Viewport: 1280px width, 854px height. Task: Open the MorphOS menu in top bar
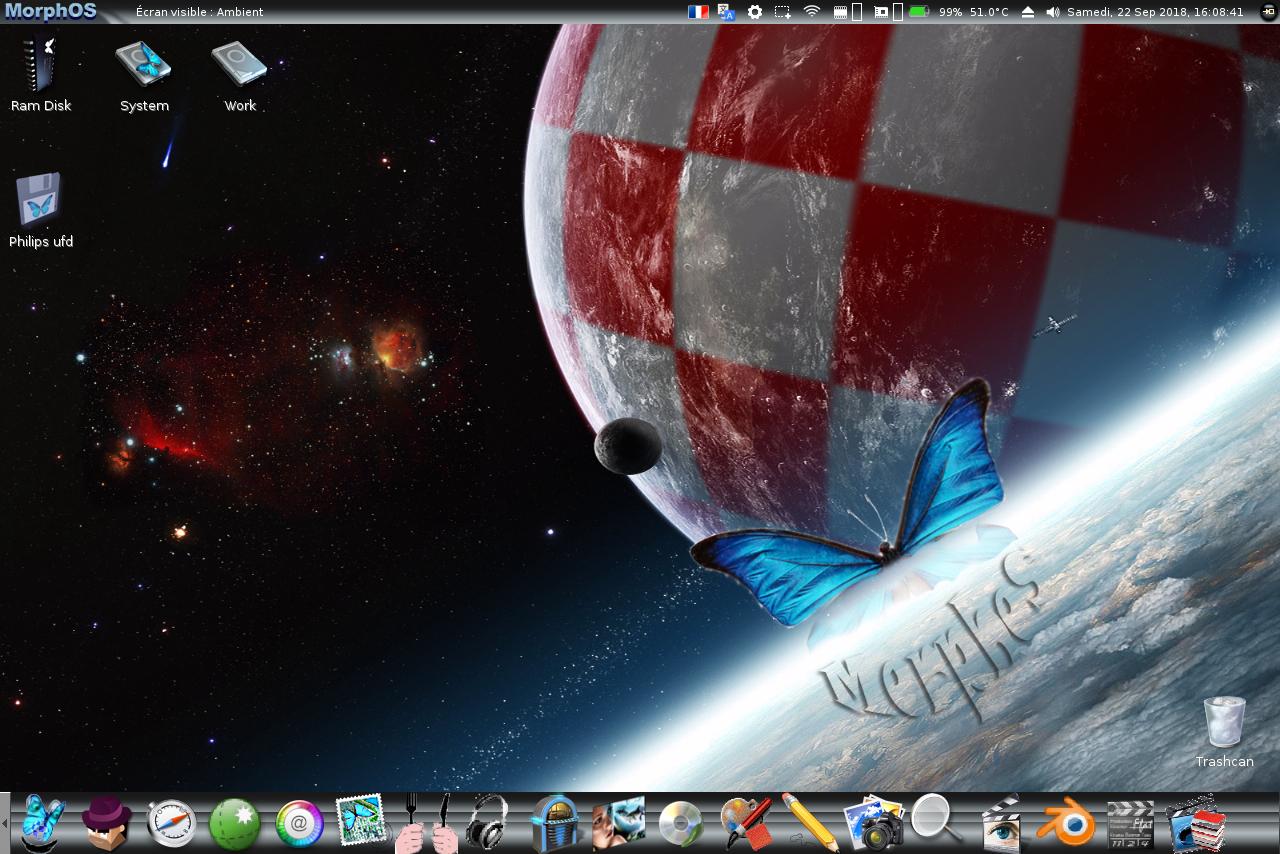click(50, 12)
